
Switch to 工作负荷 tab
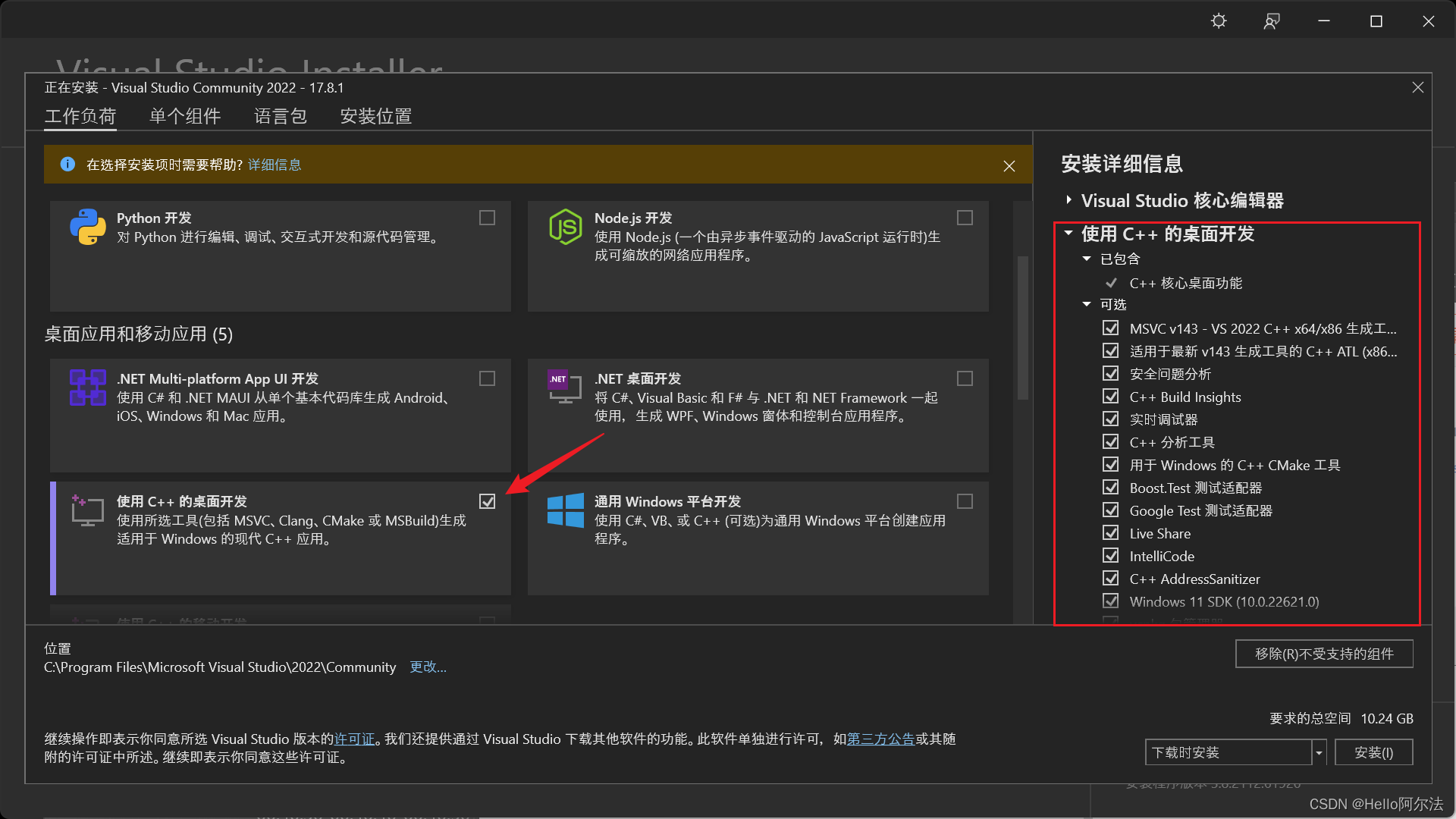(80, 116)
